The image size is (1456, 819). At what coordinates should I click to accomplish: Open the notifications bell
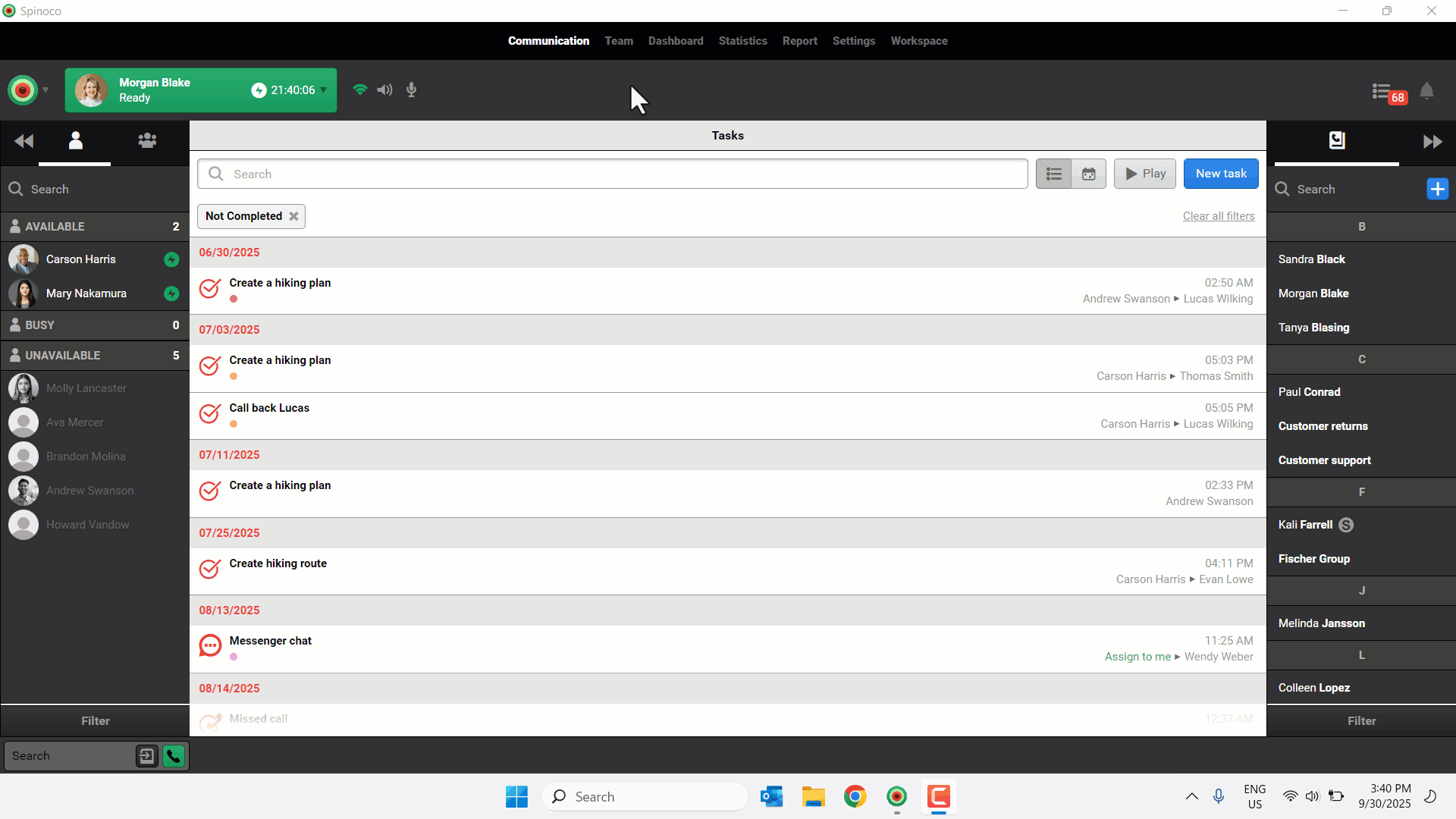(1426, 91)
